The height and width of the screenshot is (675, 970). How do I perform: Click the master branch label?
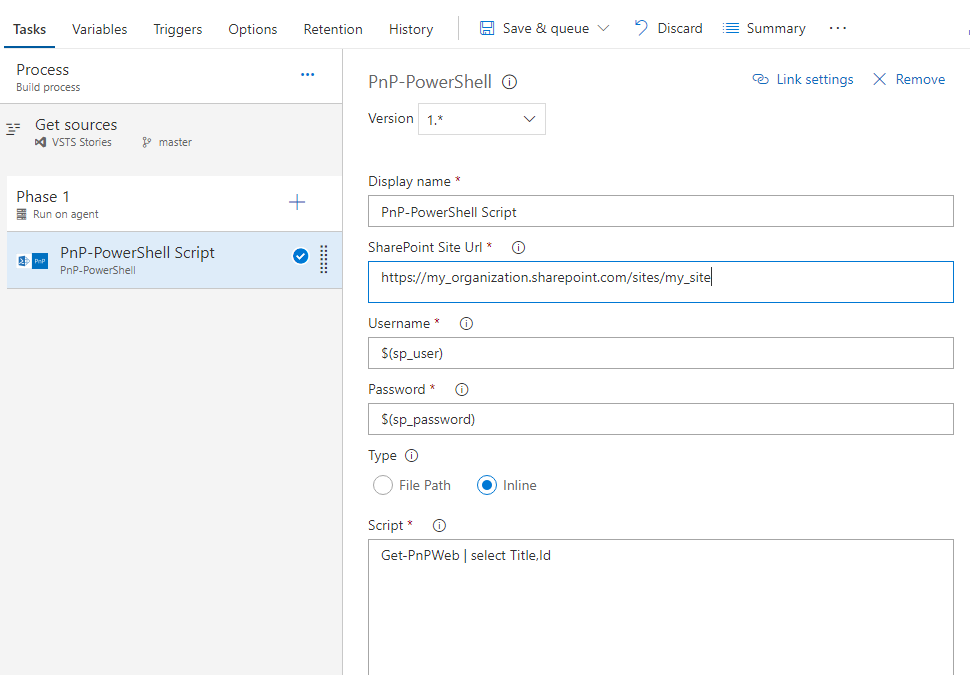[x=175, y=142]
